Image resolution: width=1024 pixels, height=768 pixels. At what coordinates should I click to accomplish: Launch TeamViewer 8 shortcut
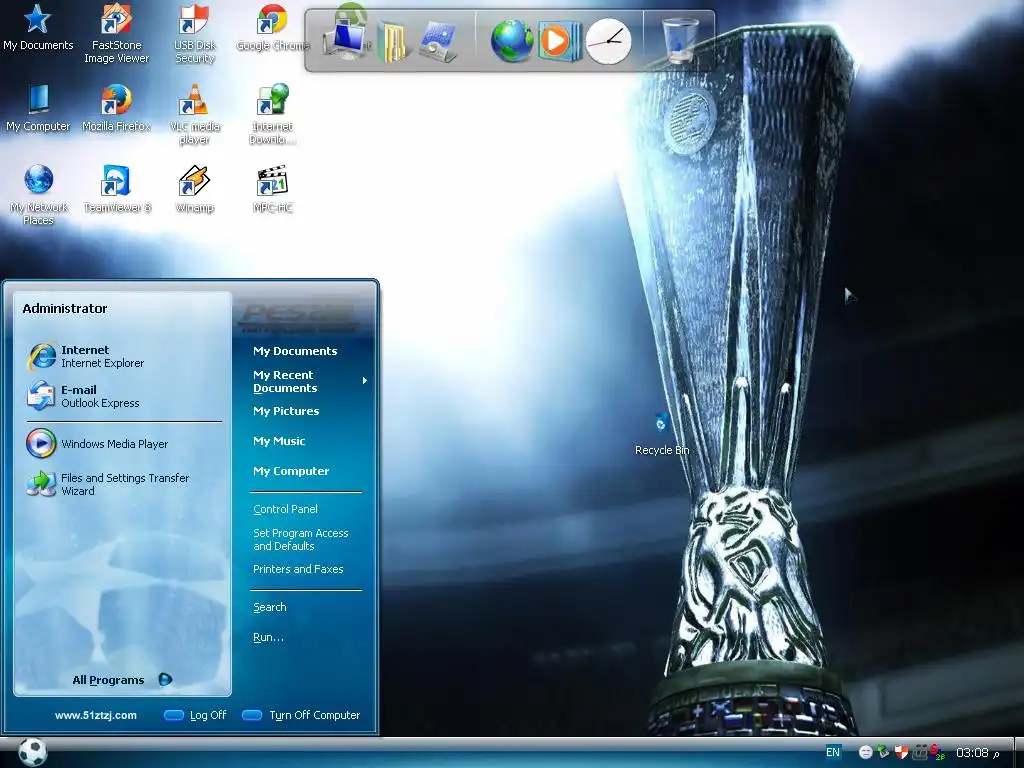116,189
